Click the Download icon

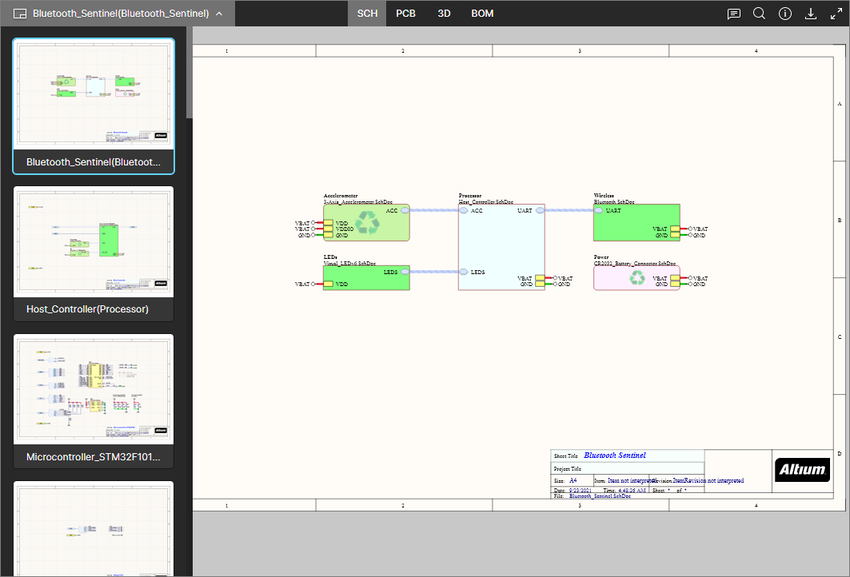tap(811, 13)
